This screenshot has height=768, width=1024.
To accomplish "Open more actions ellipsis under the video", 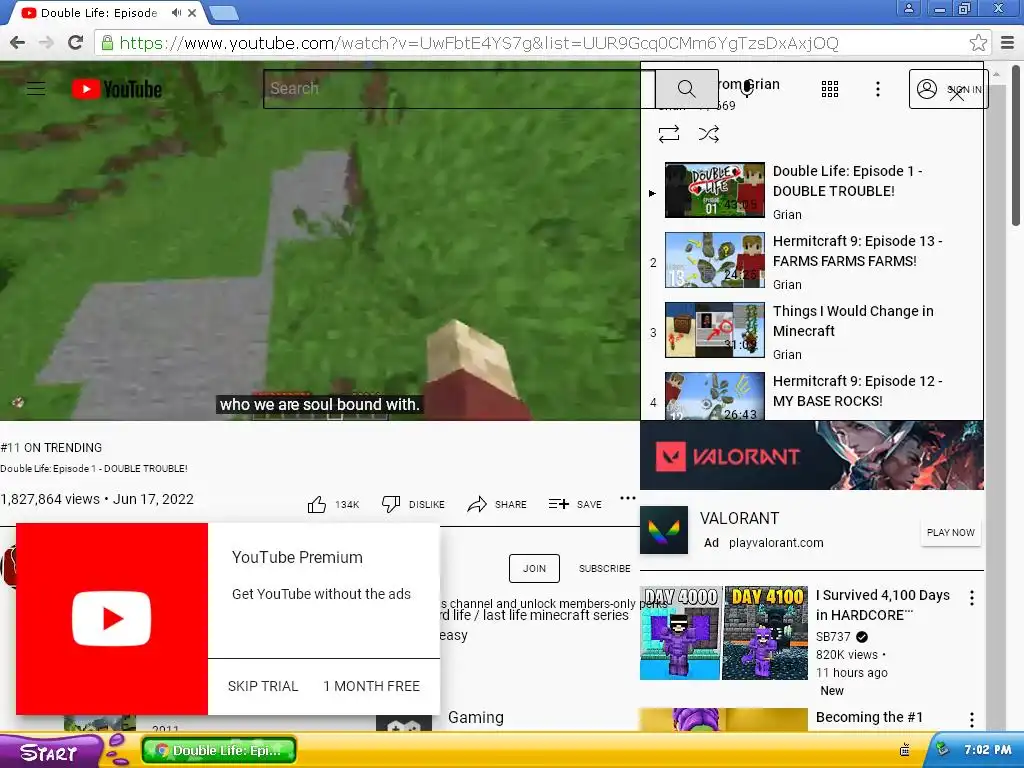I will pos(628,498).
